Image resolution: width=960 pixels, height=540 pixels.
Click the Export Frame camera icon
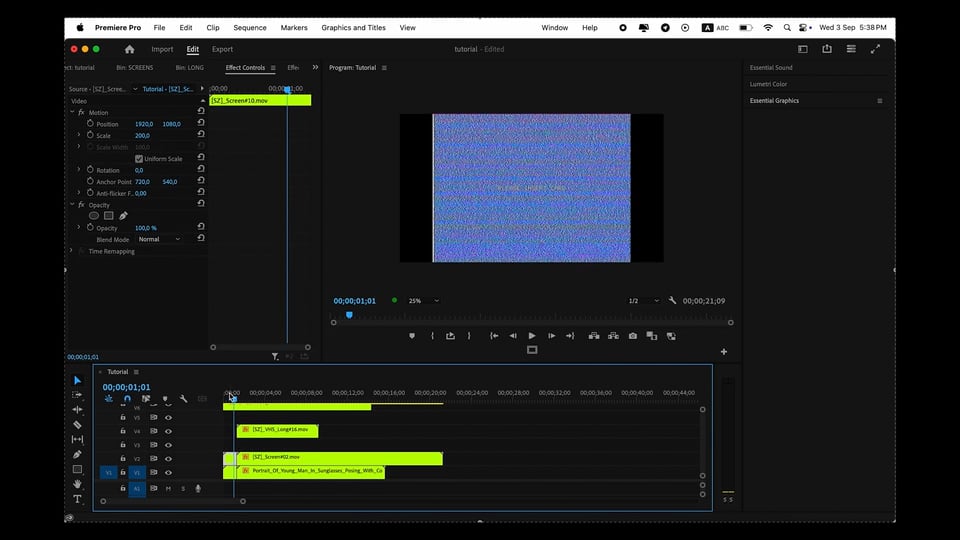pos(632,336)
